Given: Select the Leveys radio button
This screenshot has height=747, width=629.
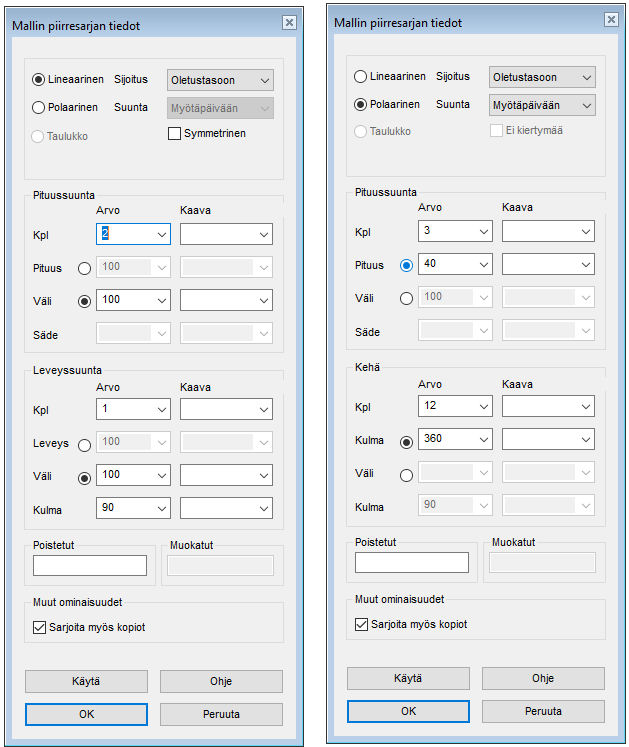Looking at the screenshot, I should (84, 444).
